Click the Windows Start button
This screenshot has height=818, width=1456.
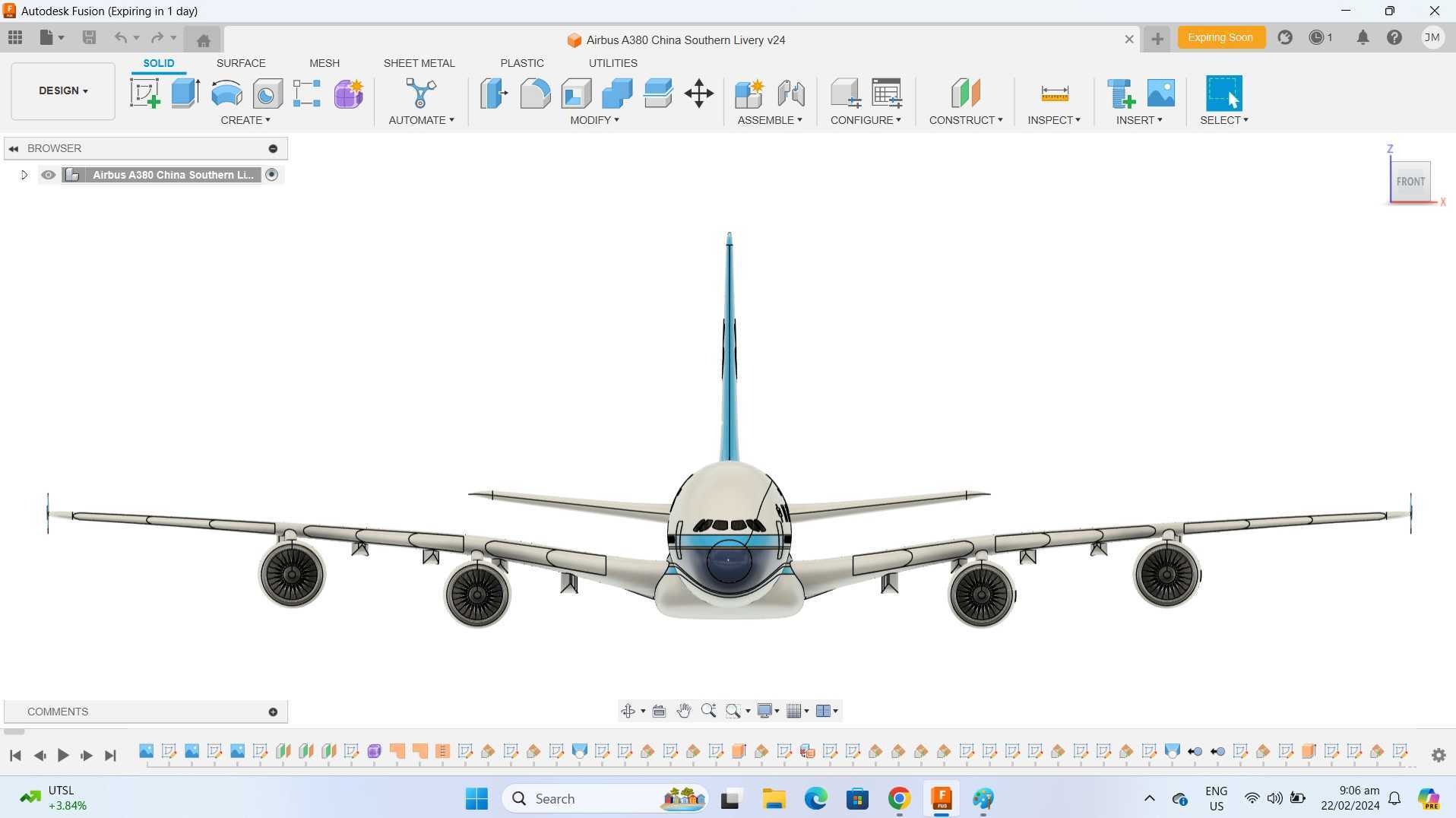pos(476,798)
